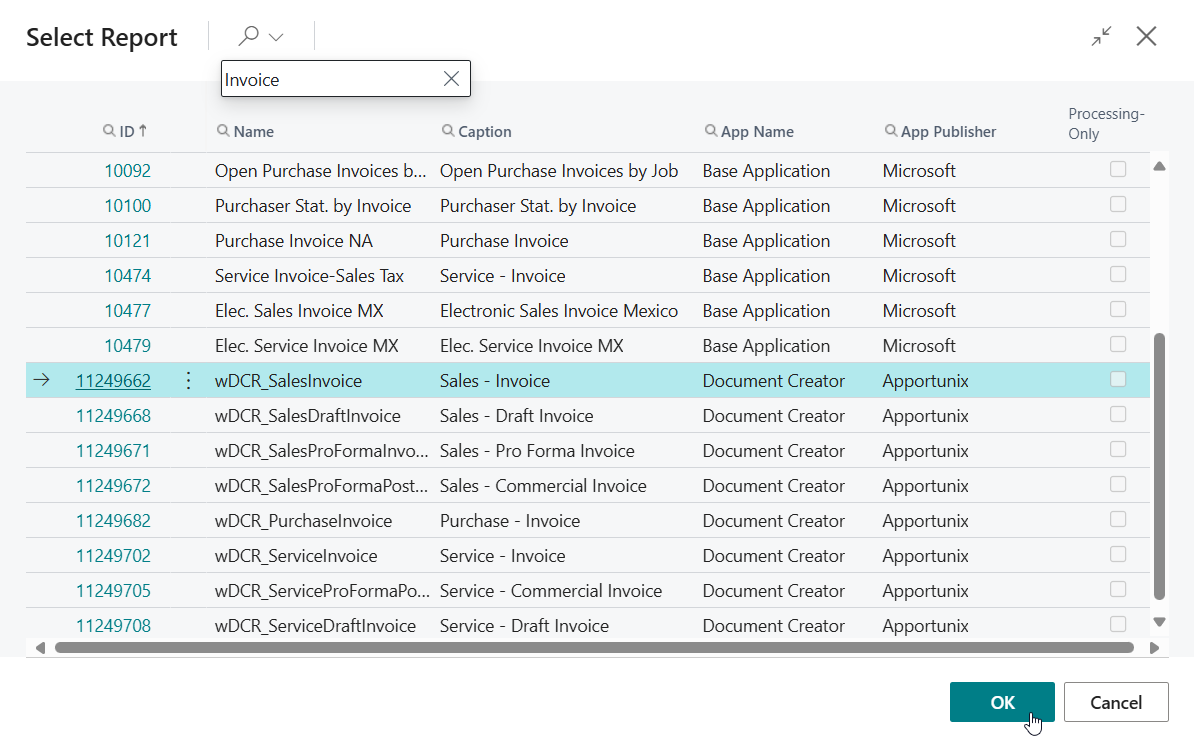
Task: Click the search icon on Name column
Action: 223,131
